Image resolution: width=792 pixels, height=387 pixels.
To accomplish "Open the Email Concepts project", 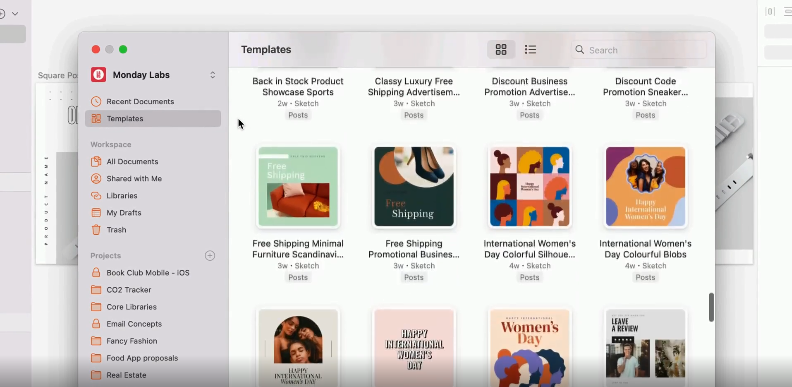I will pyautogui.click(x=153, y=324).
